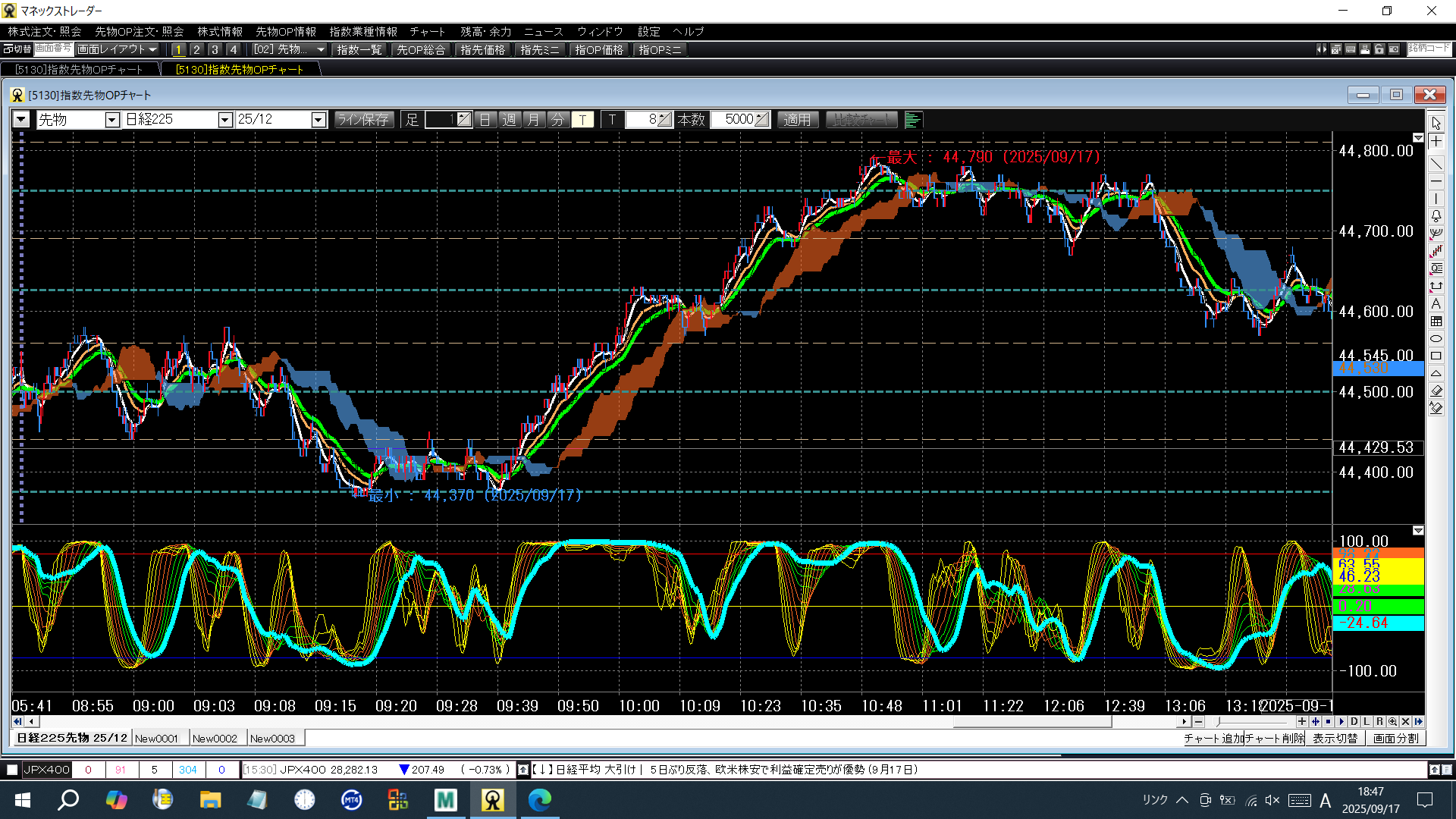Screen dimensions: 1456x819
Task: Select the text annotation A tool
Action: coord(1436,303)
